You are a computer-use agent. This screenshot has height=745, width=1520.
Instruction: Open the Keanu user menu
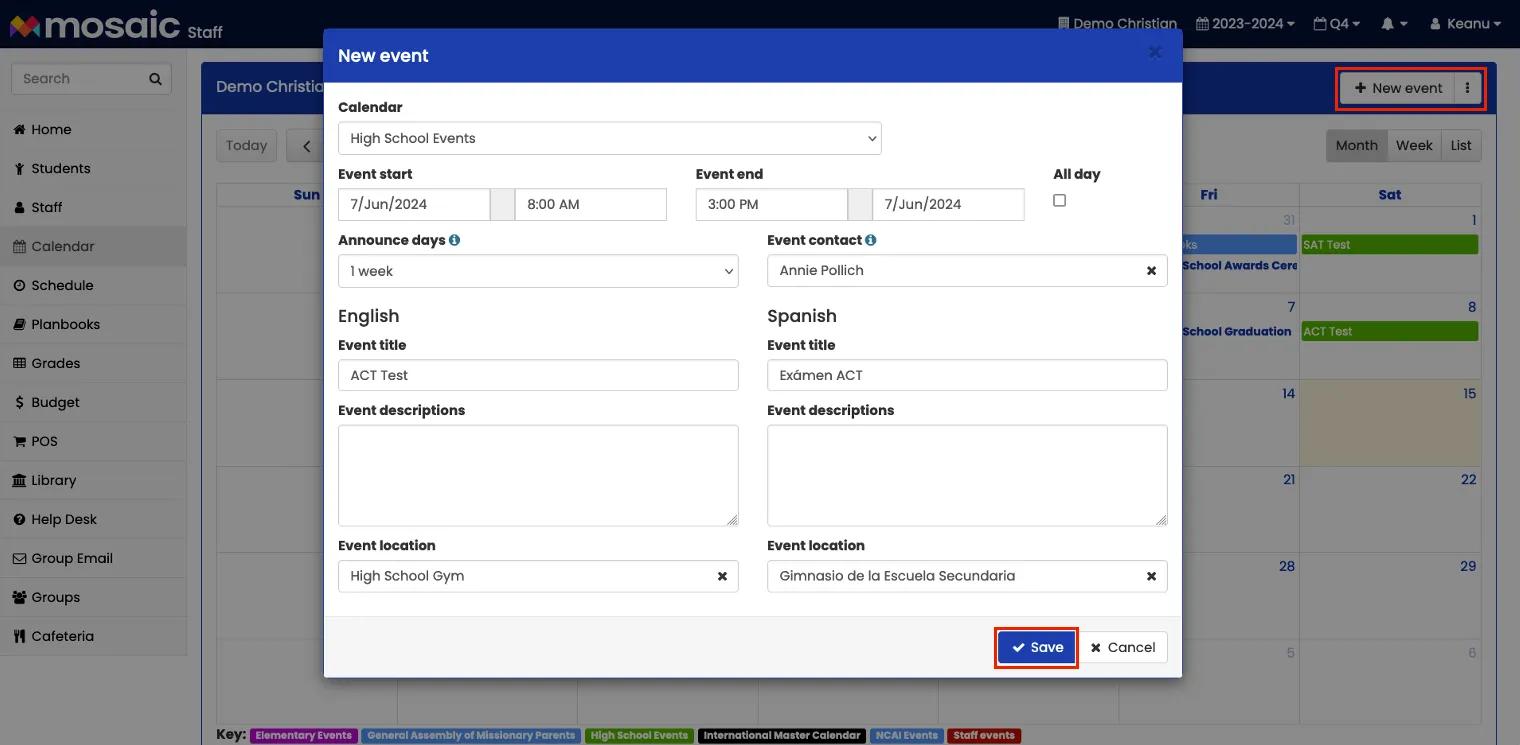pyautogui.click(x=1464, y=23)
